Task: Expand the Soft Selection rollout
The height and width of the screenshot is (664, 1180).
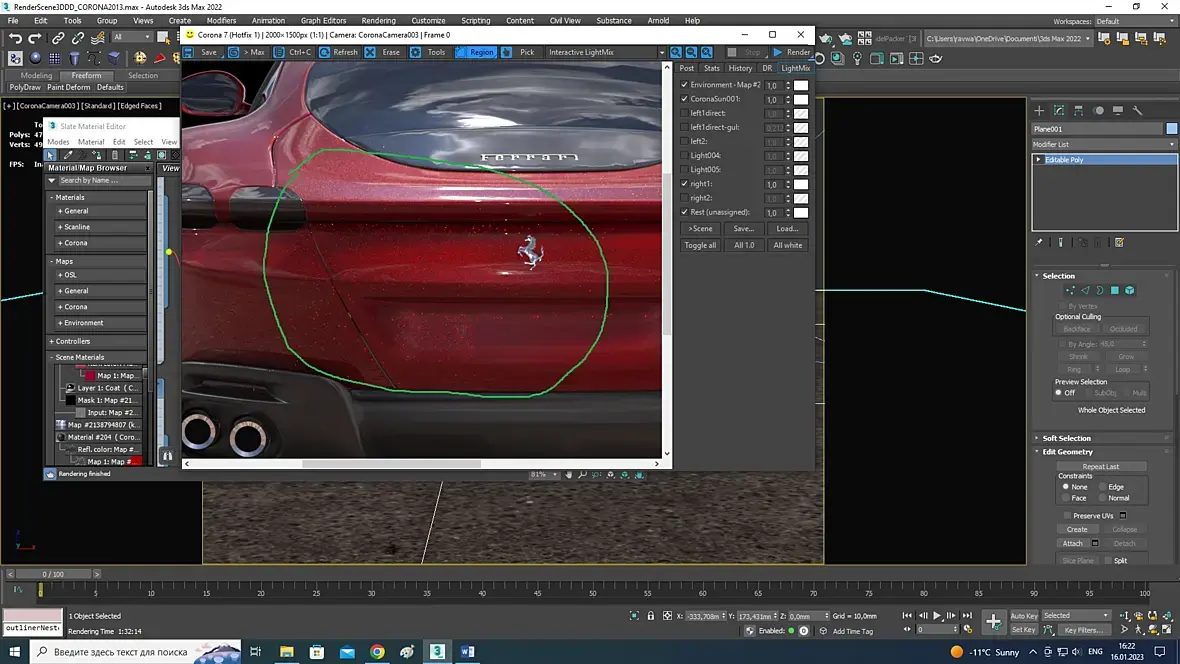Action: tap(1066, 438)
